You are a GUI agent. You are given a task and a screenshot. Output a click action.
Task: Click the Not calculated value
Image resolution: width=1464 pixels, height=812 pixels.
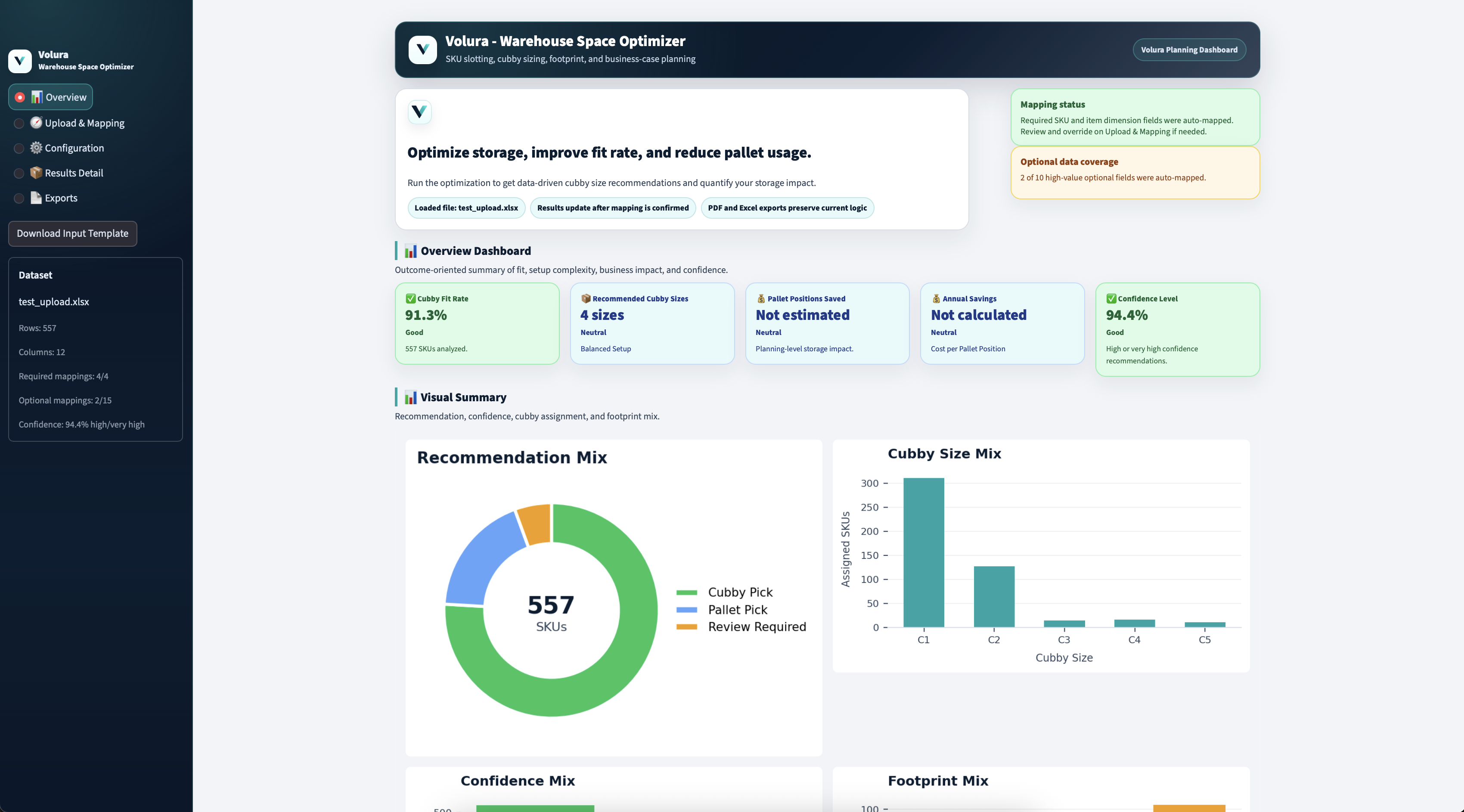(978, 315)
